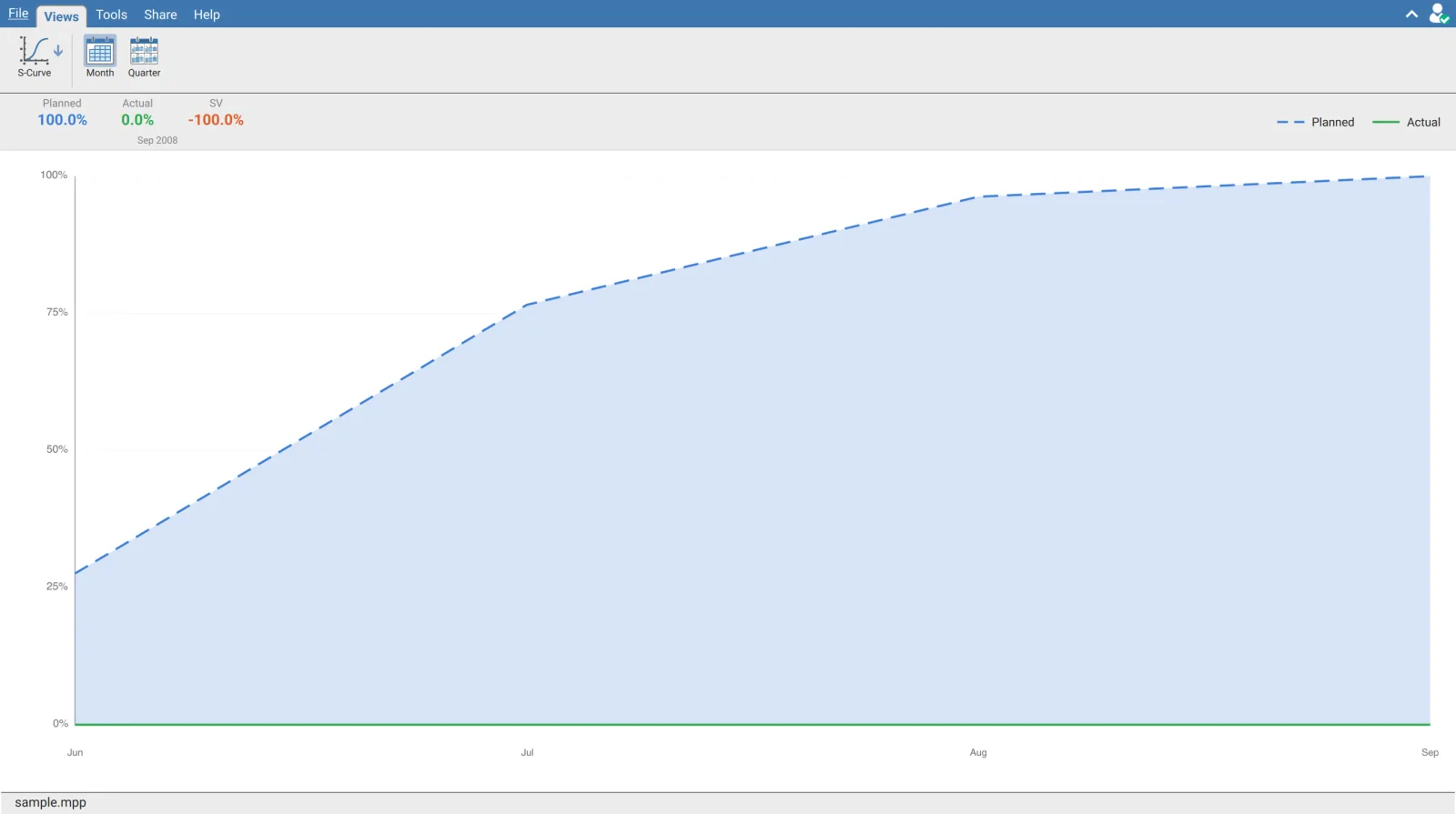Open the File menu
This screenshot has width=1456, height=814.
coord(18,14)
